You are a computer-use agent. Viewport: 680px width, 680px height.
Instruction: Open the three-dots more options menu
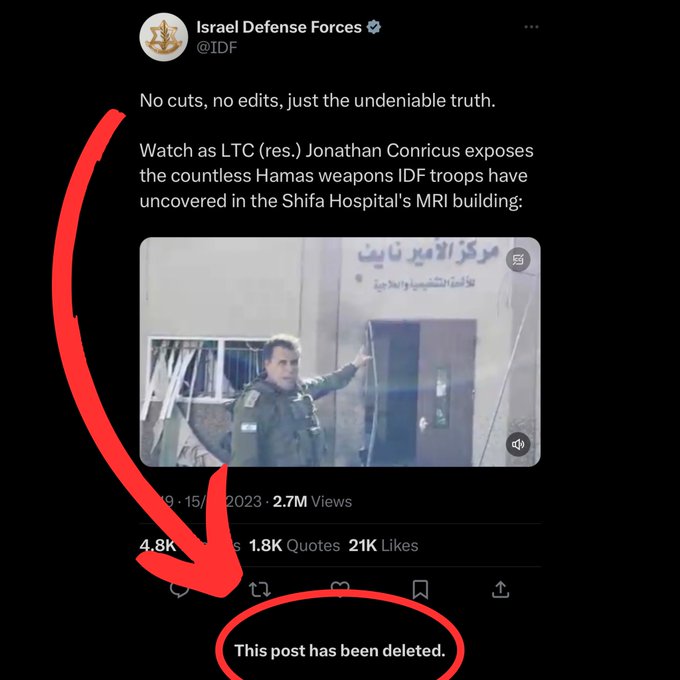tap(531, 27)
